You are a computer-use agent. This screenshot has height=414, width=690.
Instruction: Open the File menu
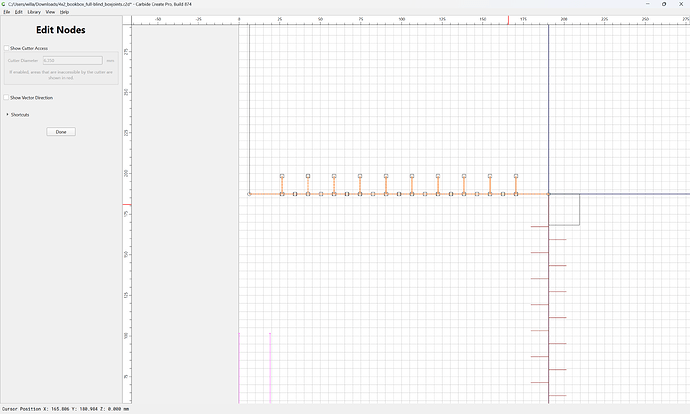coord(7,12)
